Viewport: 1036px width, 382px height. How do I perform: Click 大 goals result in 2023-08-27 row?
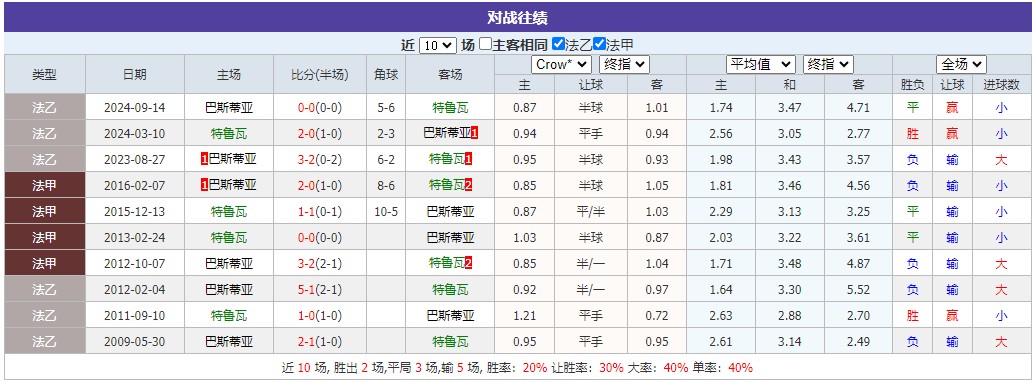tap(1002, 159)
